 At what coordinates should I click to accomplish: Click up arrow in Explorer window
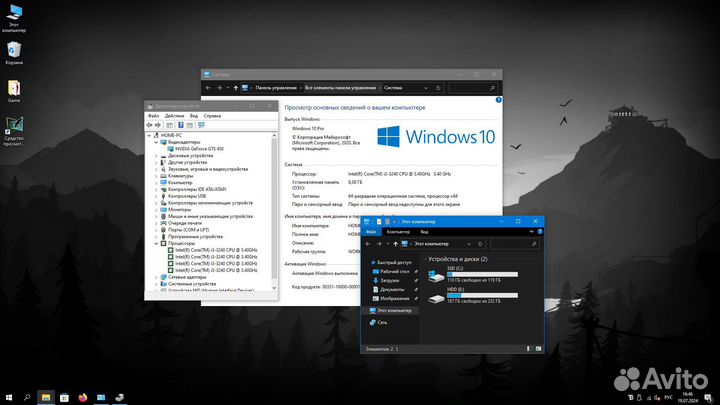pyautogui.click(x=395, y=244)
